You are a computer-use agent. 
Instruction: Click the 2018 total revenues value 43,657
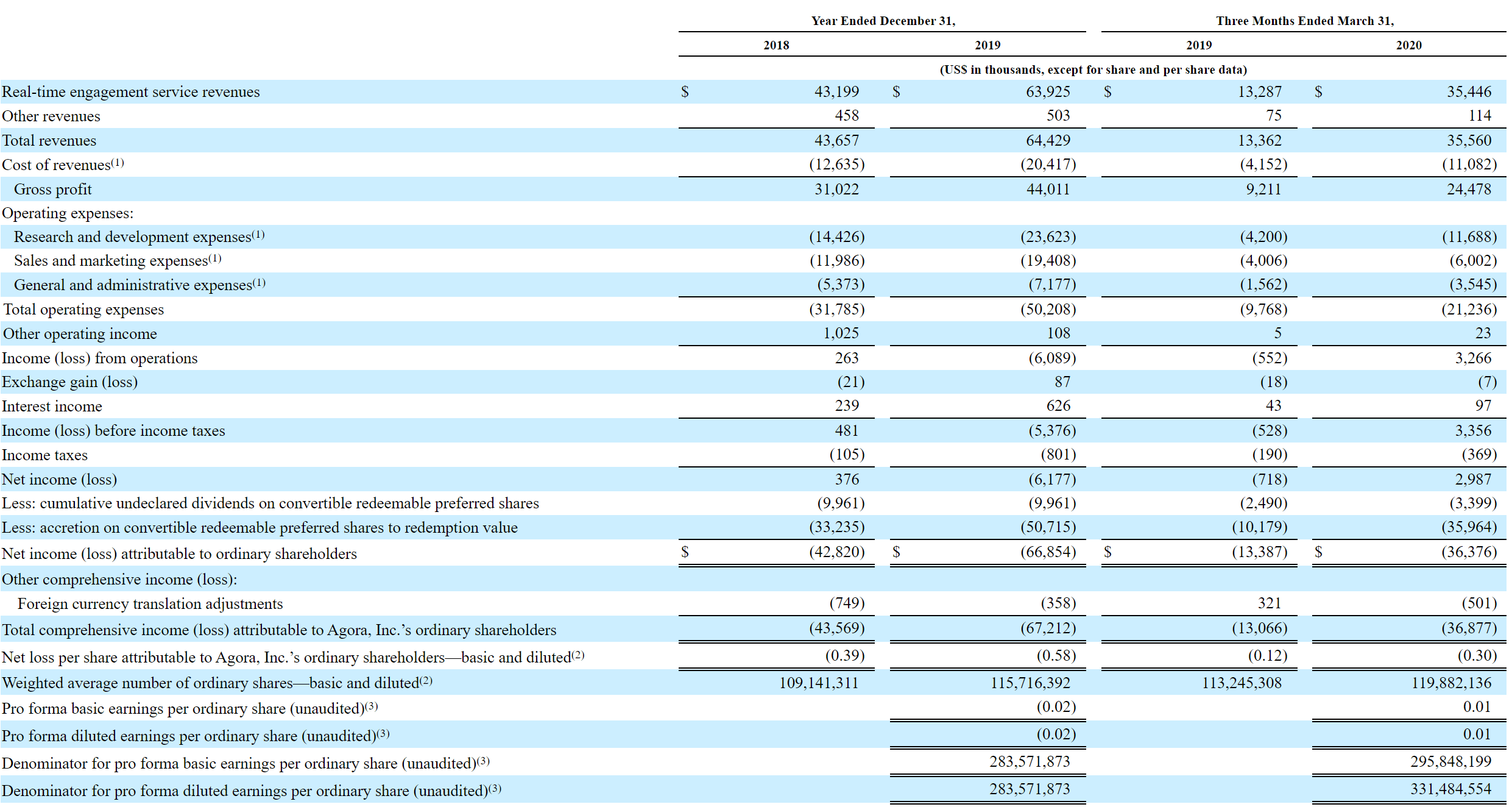pos(836,141)
